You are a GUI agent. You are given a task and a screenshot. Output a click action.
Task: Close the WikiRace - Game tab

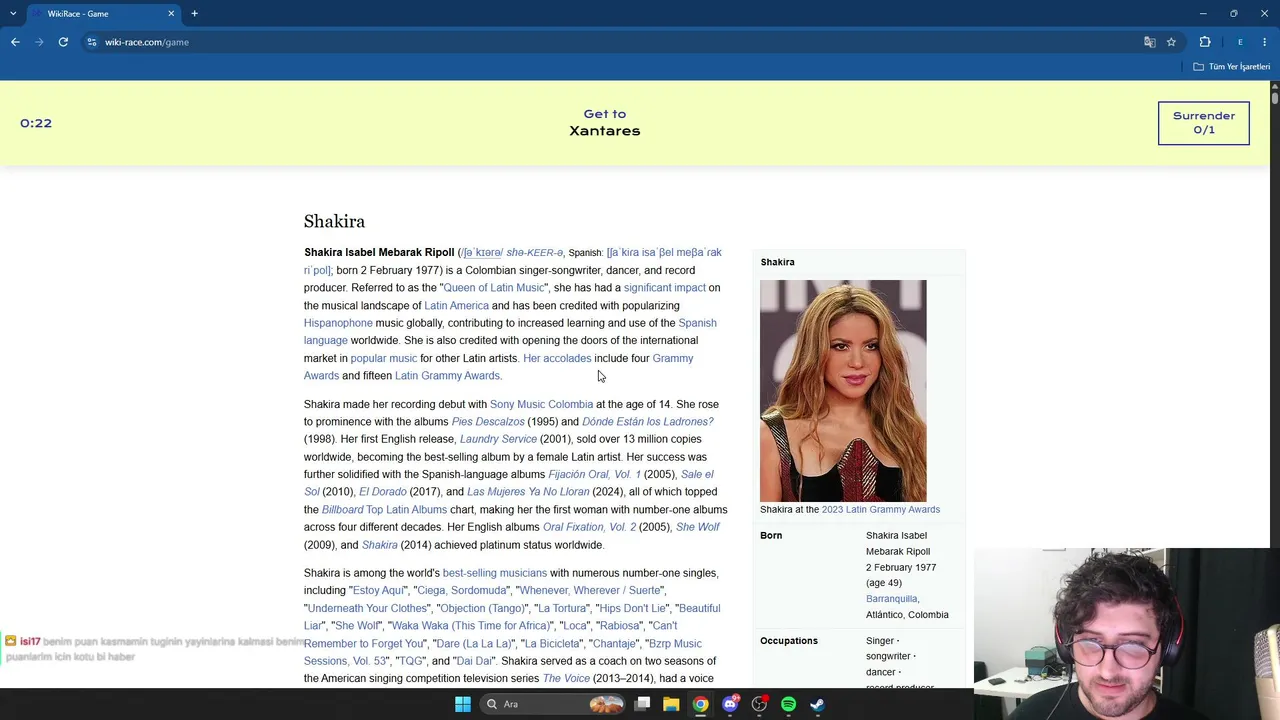click(171, 14)
